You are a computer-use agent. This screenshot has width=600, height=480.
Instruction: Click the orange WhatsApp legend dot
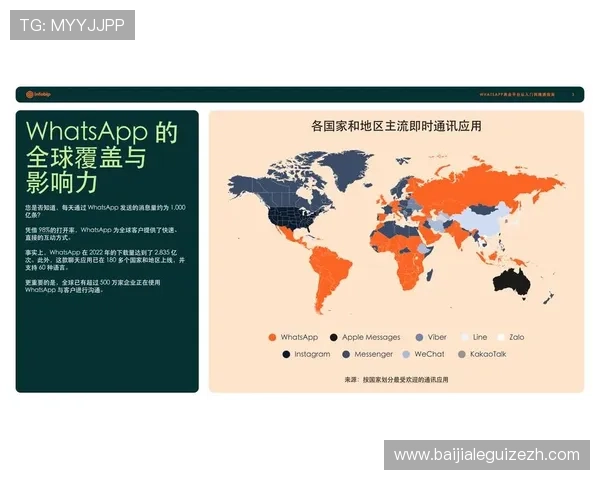(272, 337)
